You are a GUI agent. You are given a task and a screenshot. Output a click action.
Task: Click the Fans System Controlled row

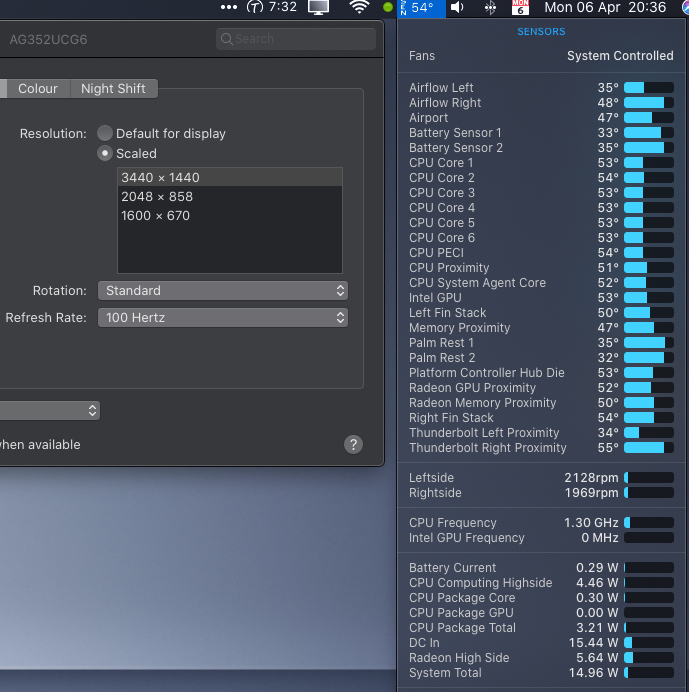(x=541, y=56)
